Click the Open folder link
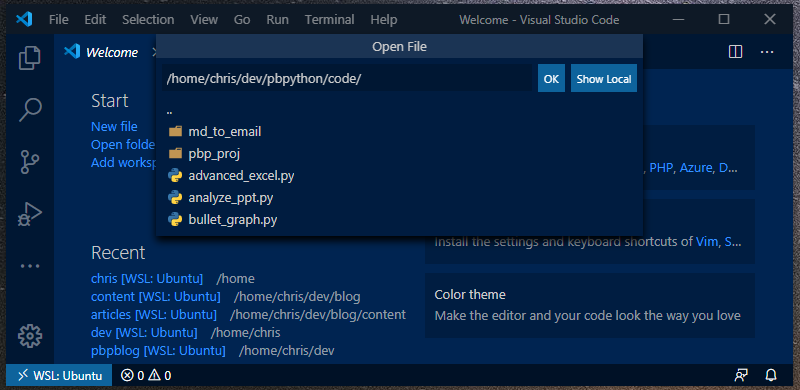800x390 pixels. (123, 144)
